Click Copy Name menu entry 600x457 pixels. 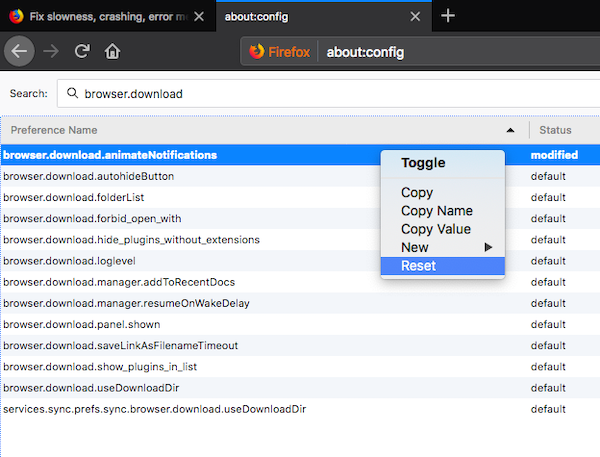click(436, 211)
